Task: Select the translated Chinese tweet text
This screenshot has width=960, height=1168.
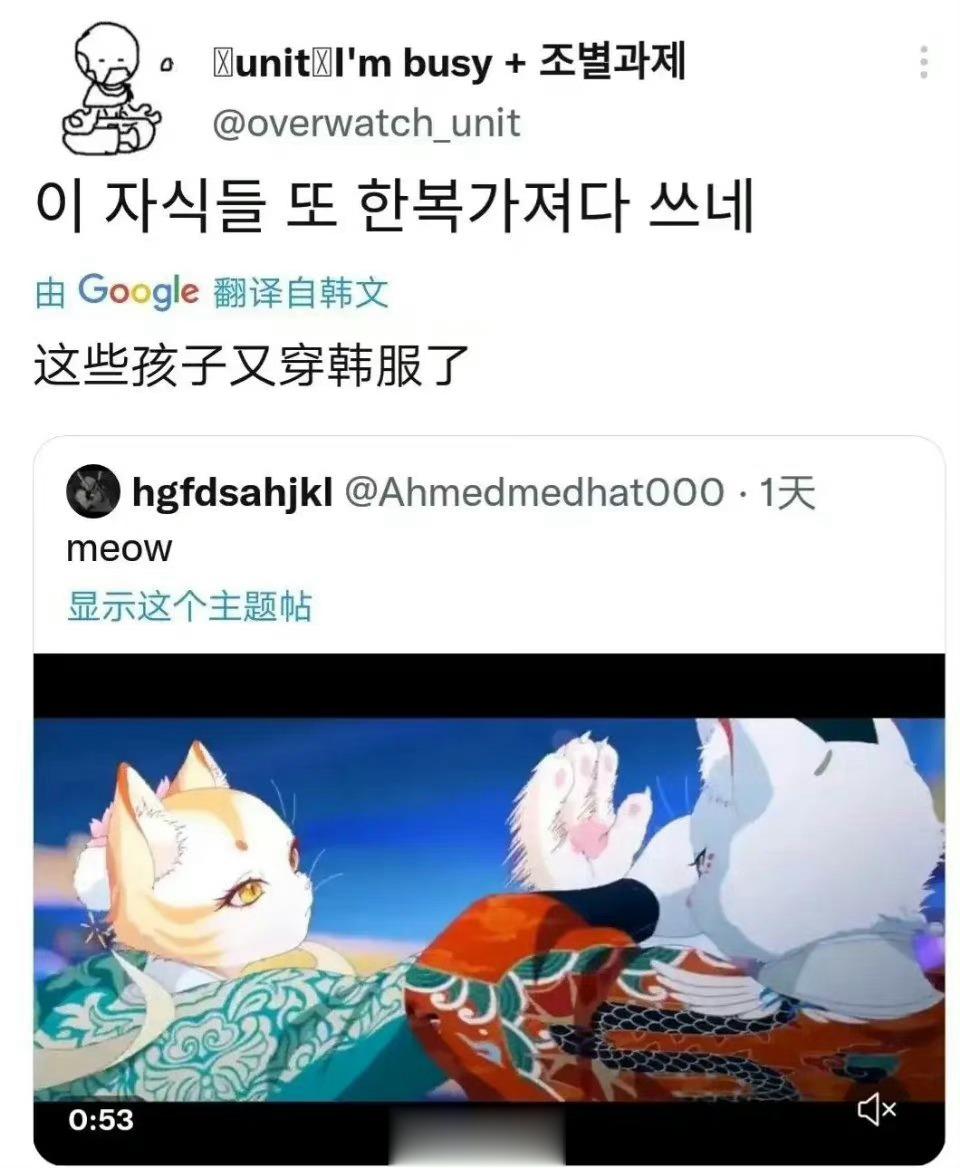Action: pyautogui.click(x=251, y=366)
